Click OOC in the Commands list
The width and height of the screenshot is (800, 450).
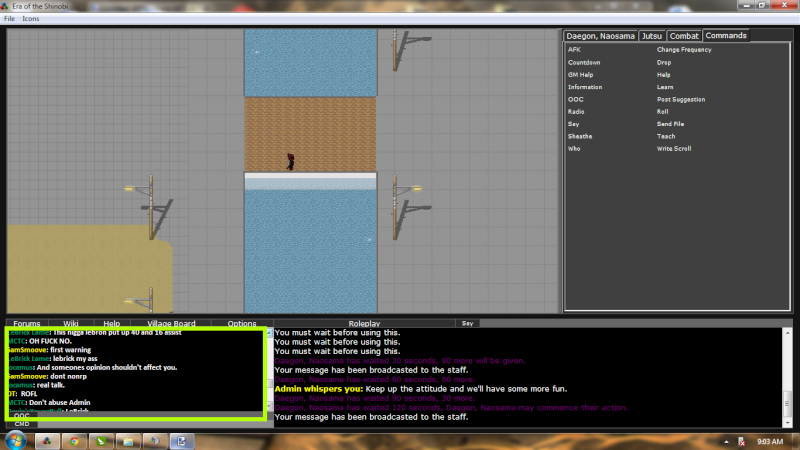click(576, 99)
